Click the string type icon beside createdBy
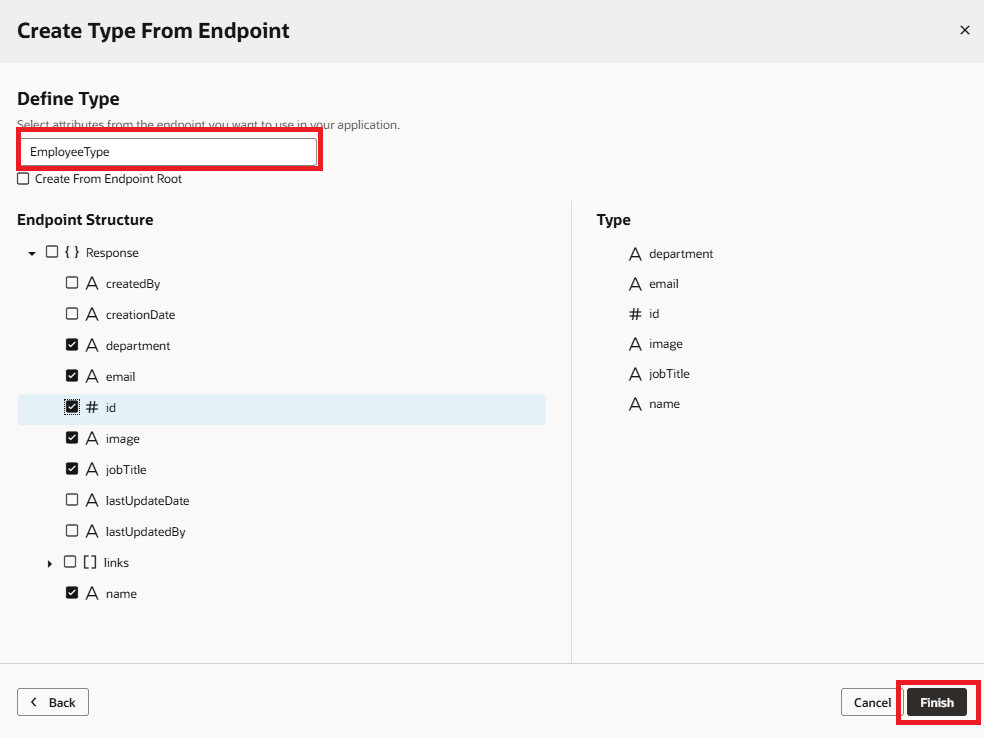Screen dimensions: 984x738 tap(92, 284)
